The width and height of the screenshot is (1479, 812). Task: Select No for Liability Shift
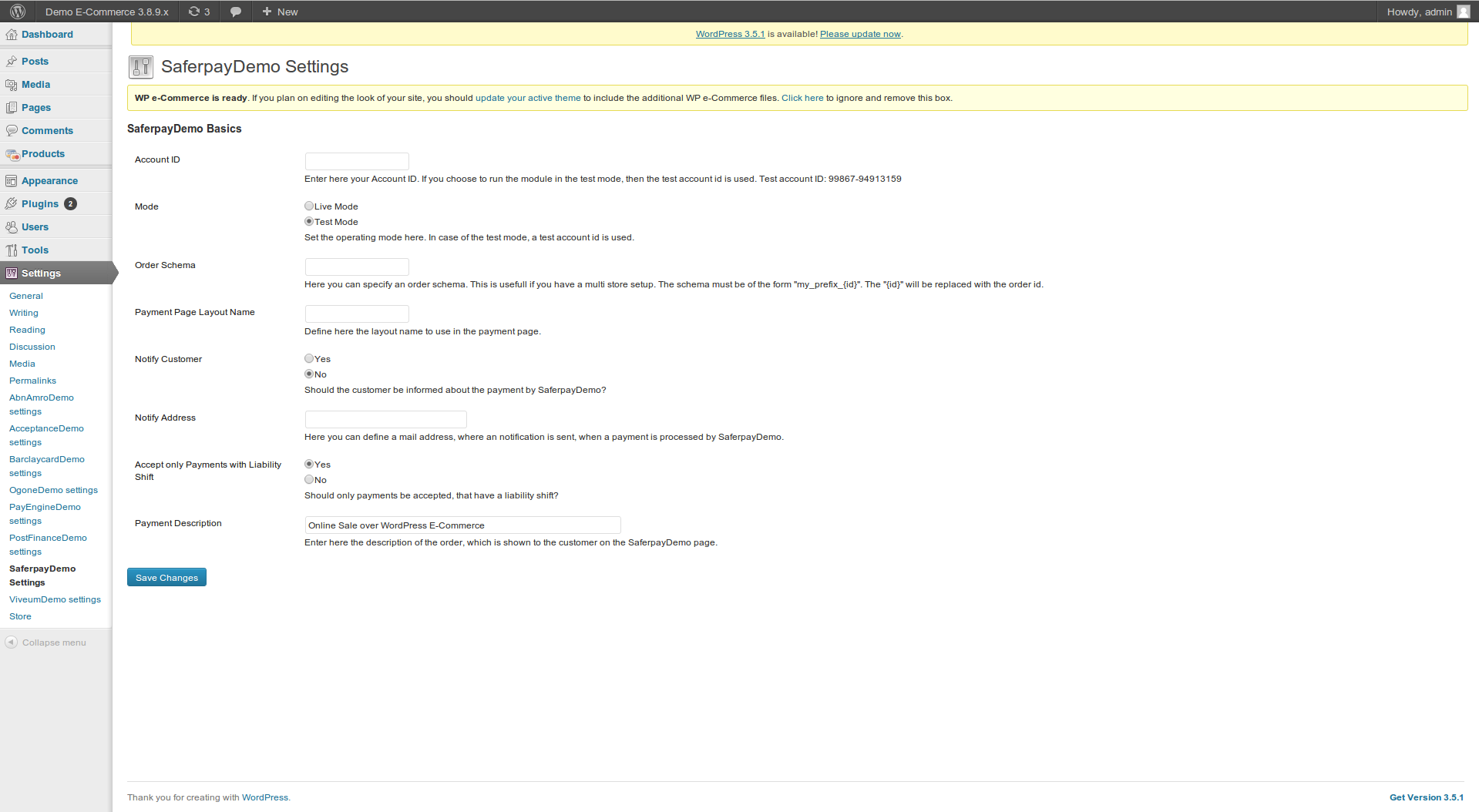(309, 480)
